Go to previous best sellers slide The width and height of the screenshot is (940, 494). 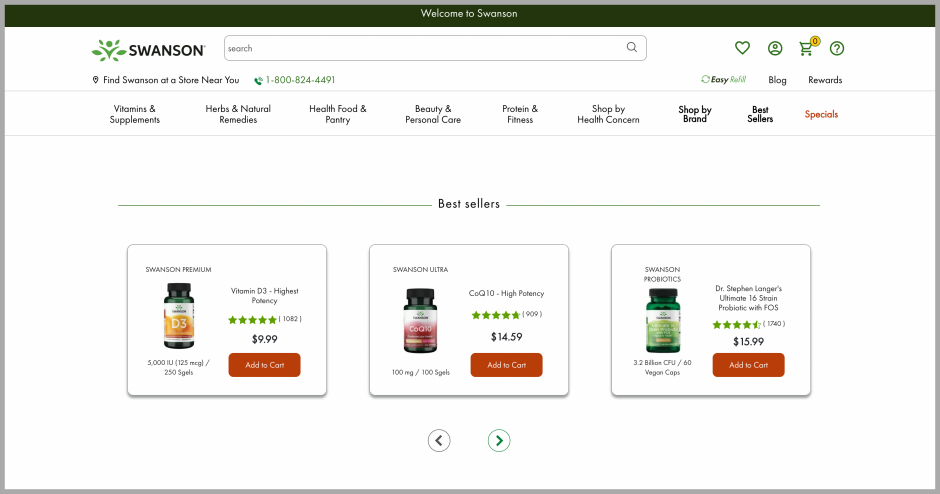tap(439, 441)
